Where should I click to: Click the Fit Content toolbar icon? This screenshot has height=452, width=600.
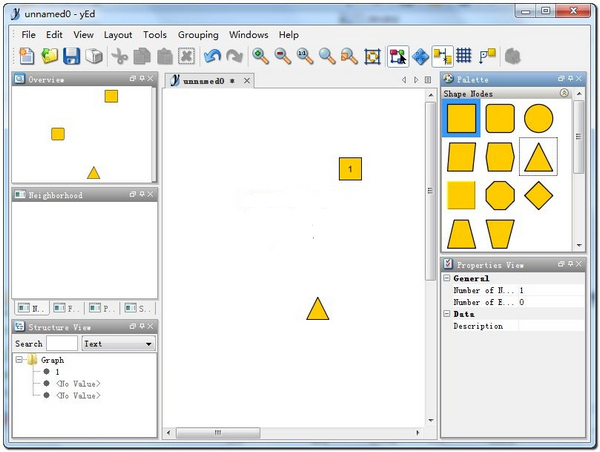pyautogui.click(x=372, y=57)
